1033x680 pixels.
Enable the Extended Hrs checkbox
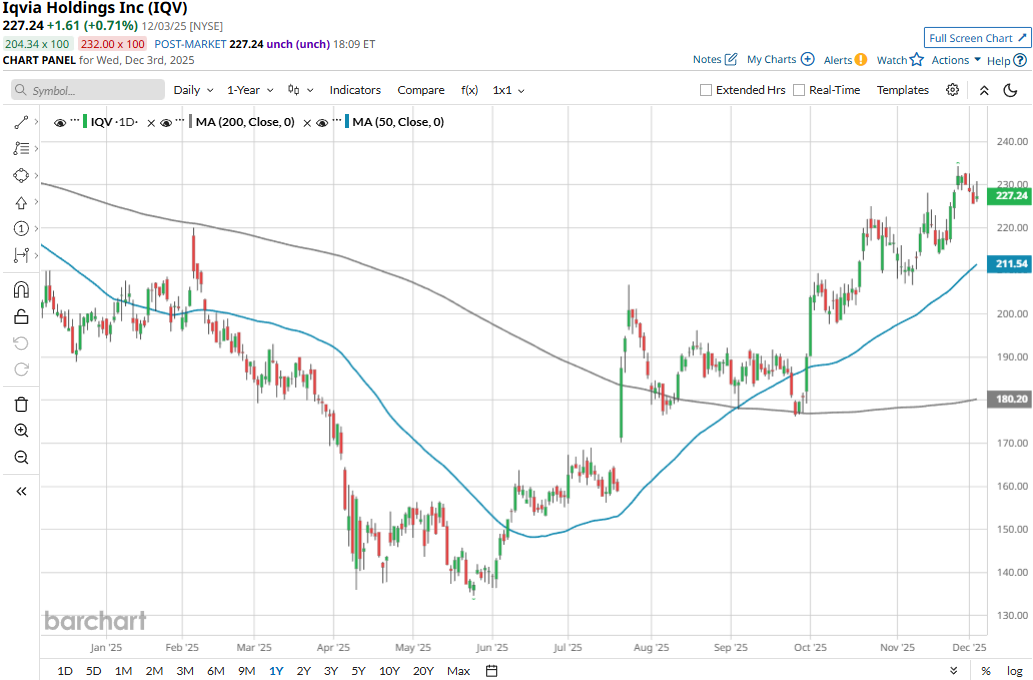click(706, 90)
